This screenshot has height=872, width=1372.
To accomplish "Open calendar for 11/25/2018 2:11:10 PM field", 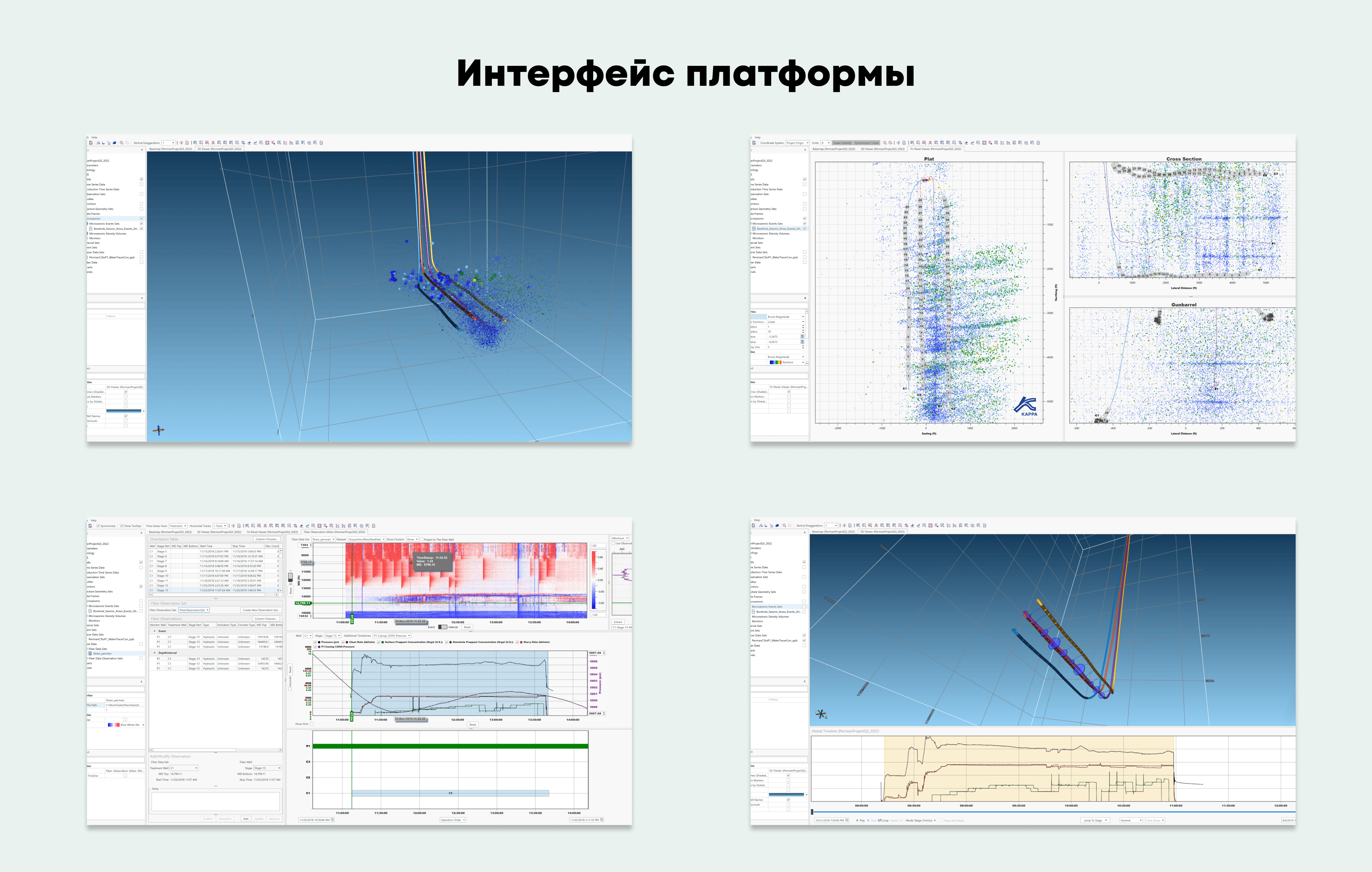I will (x=602, y=820).
